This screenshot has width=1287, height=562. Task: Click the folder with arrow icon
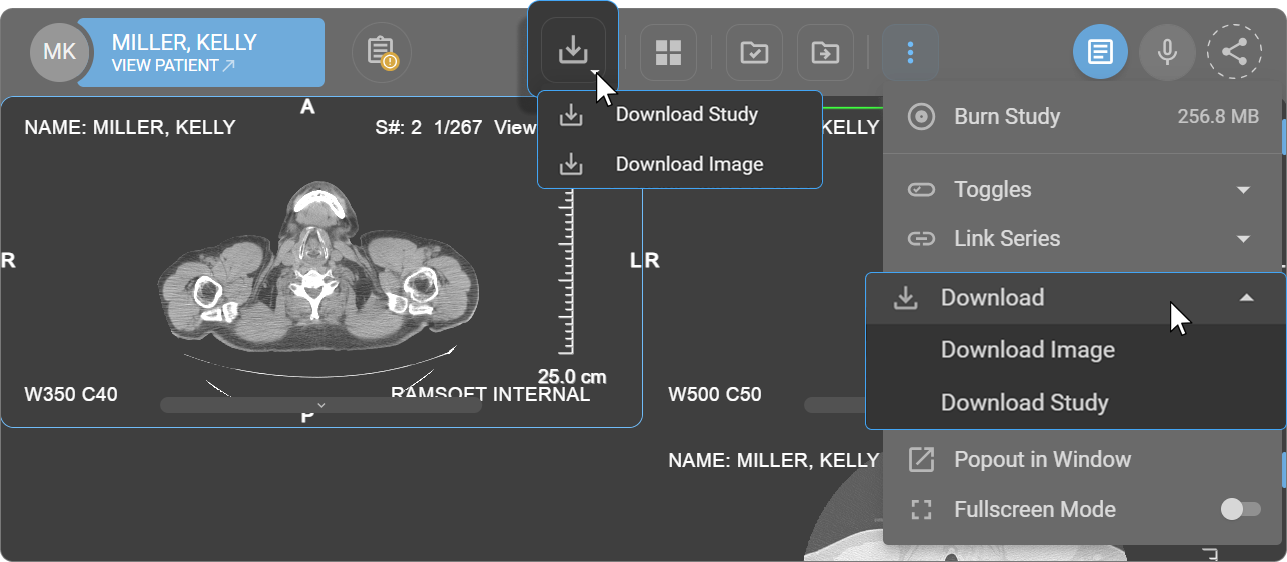825,52
